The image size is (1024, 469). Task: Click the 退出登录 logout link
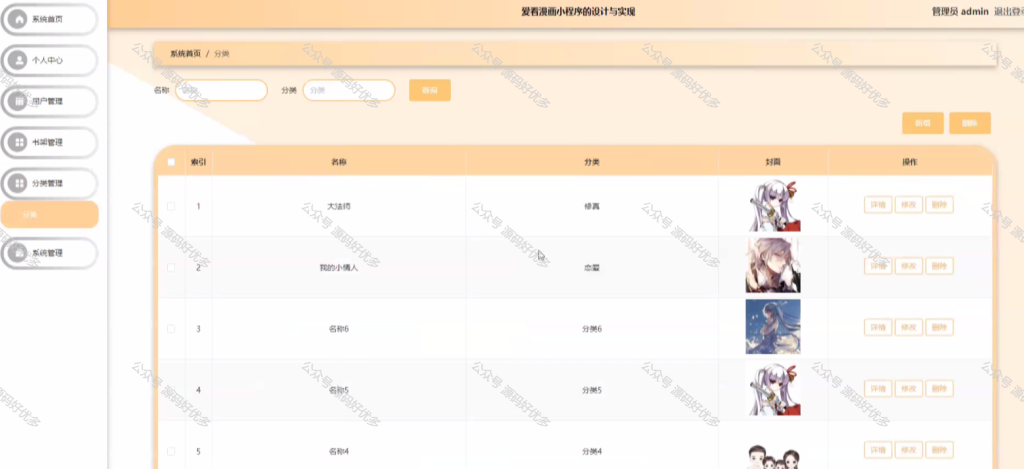coord(1008,12)
